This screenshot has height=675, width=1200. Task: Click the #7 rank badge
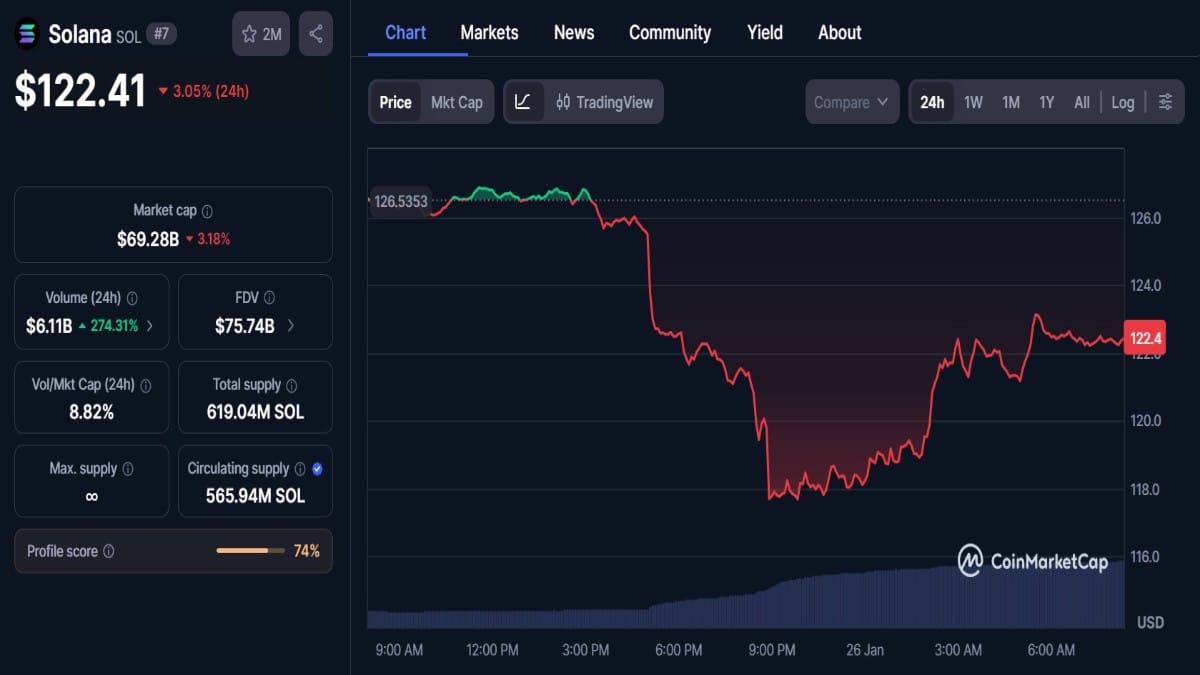[161, 34]
